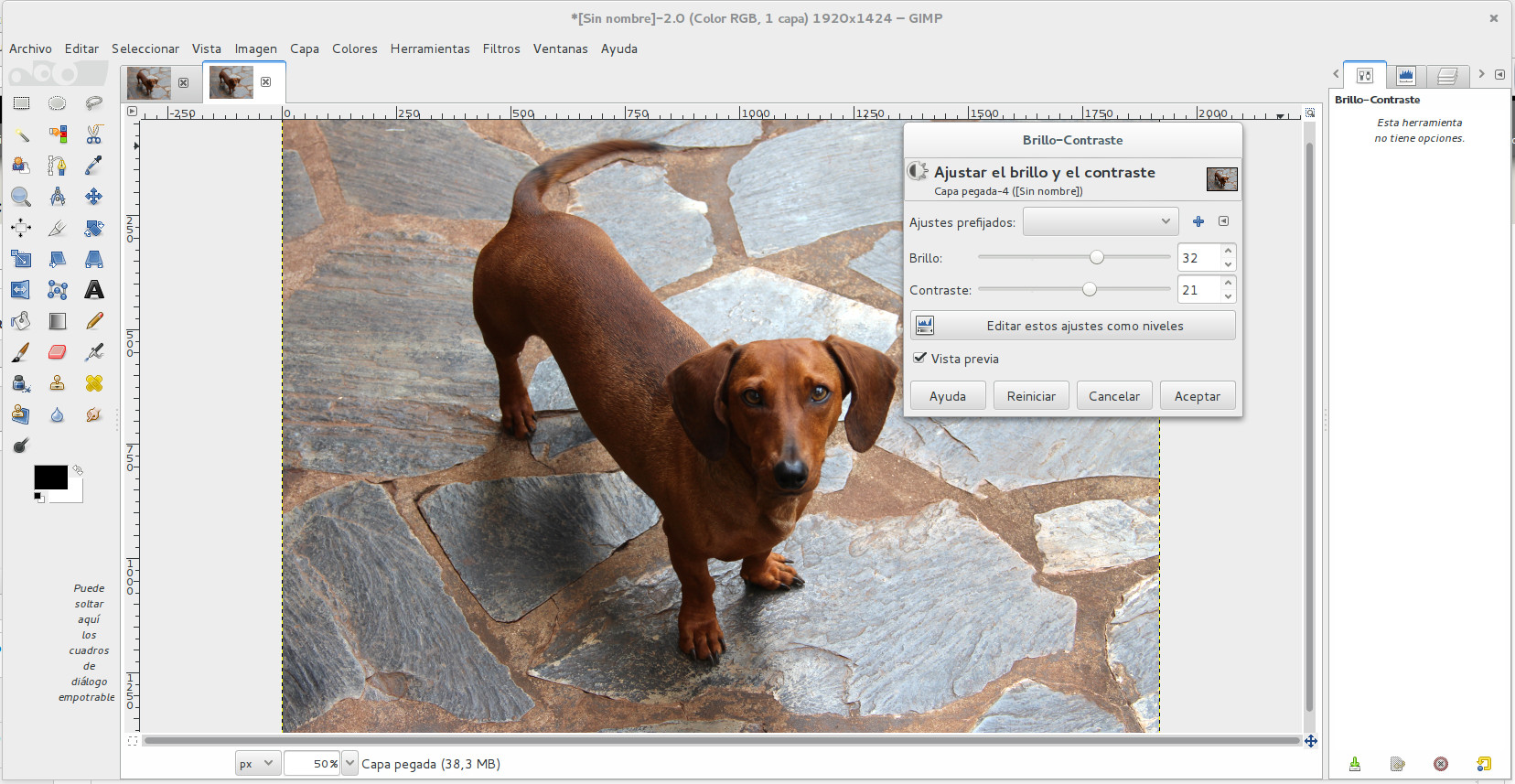Select the Paintbrush tool
1515x784 pixels.
(21, 352)
